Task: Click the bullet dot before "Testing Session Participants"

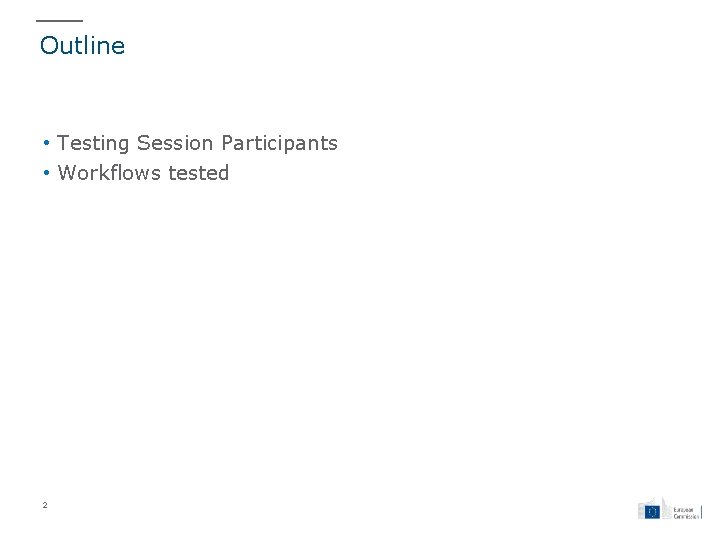Action: tap(47, 144)
